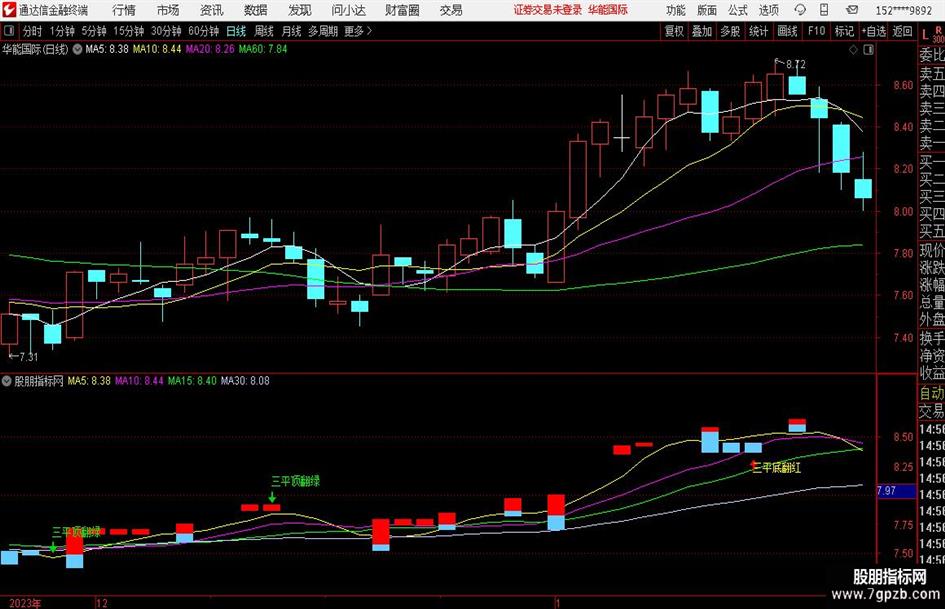Viewport: 945px width, 609px height.
Task: Click the MA20: 8.26 label
Action: (x=210, y=49)
